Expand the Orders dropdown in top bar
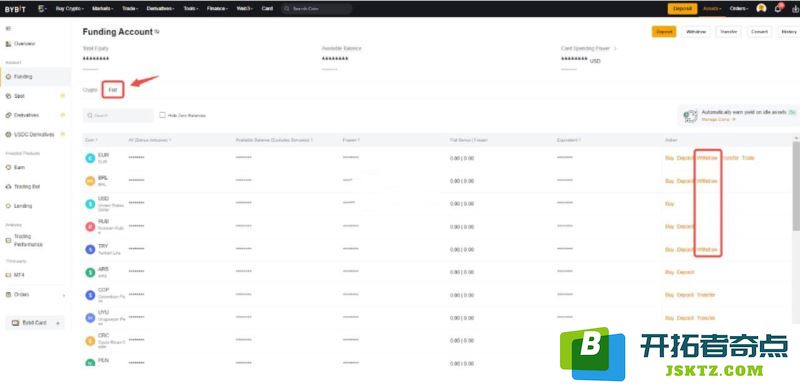Viewport: 800px width, 384px height. (x=739, y=9)
